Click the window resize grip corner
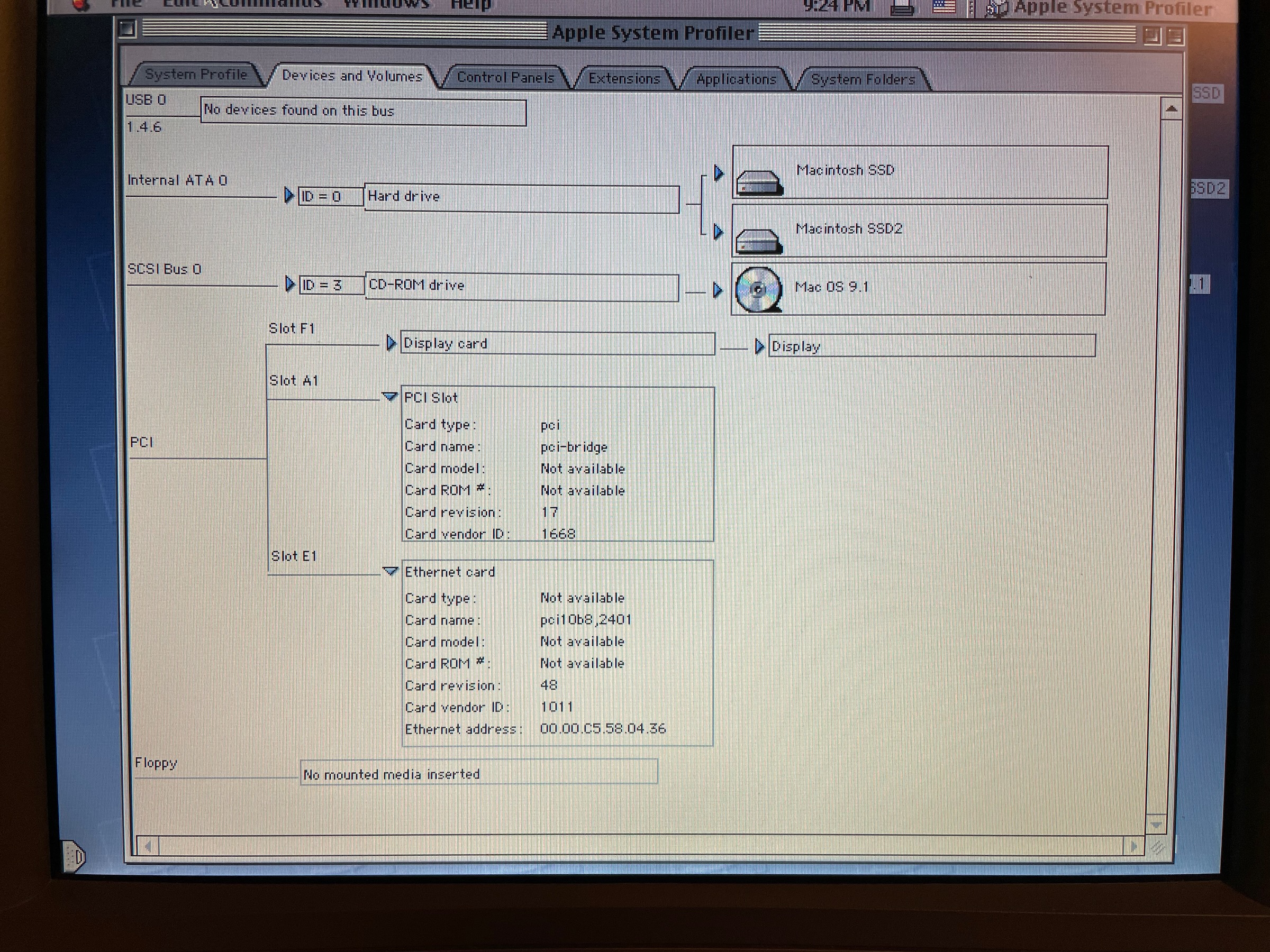 pyautogui.click(x=1157, y=846)
